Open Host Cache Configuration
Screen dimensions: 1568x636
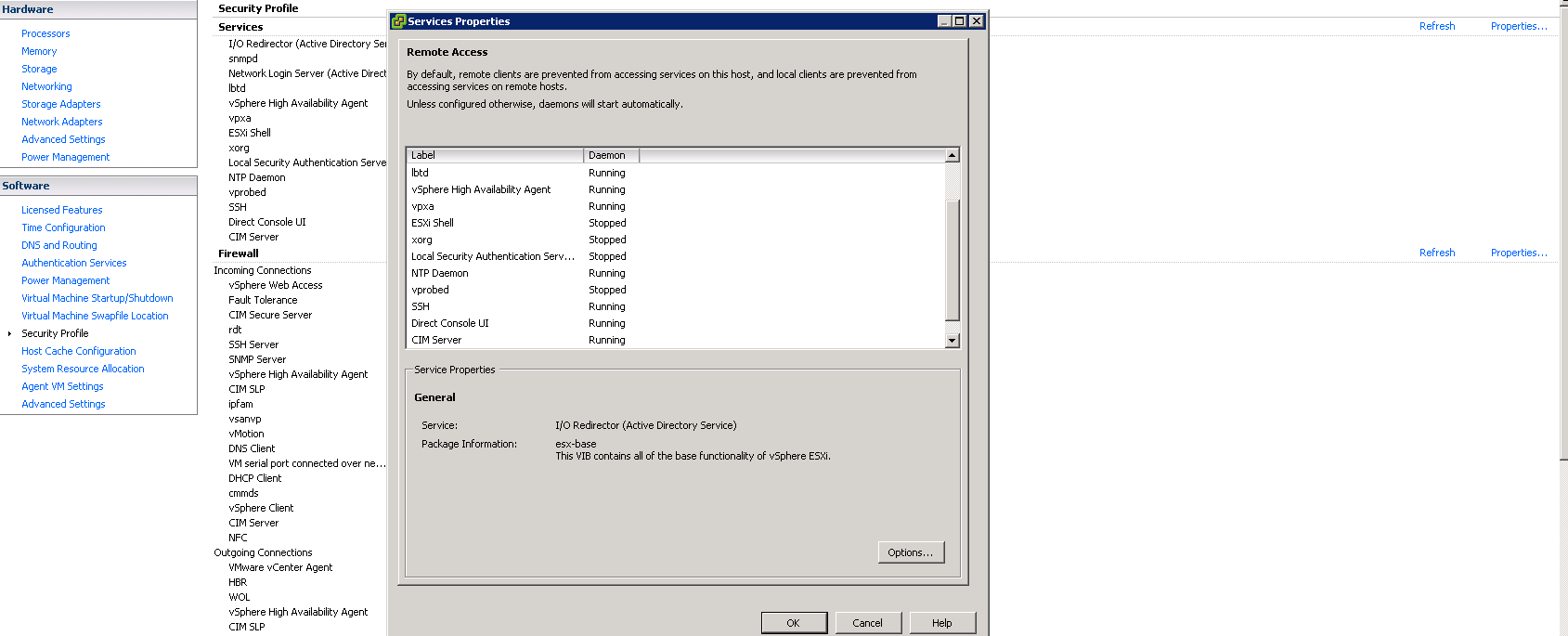(79, 351)
